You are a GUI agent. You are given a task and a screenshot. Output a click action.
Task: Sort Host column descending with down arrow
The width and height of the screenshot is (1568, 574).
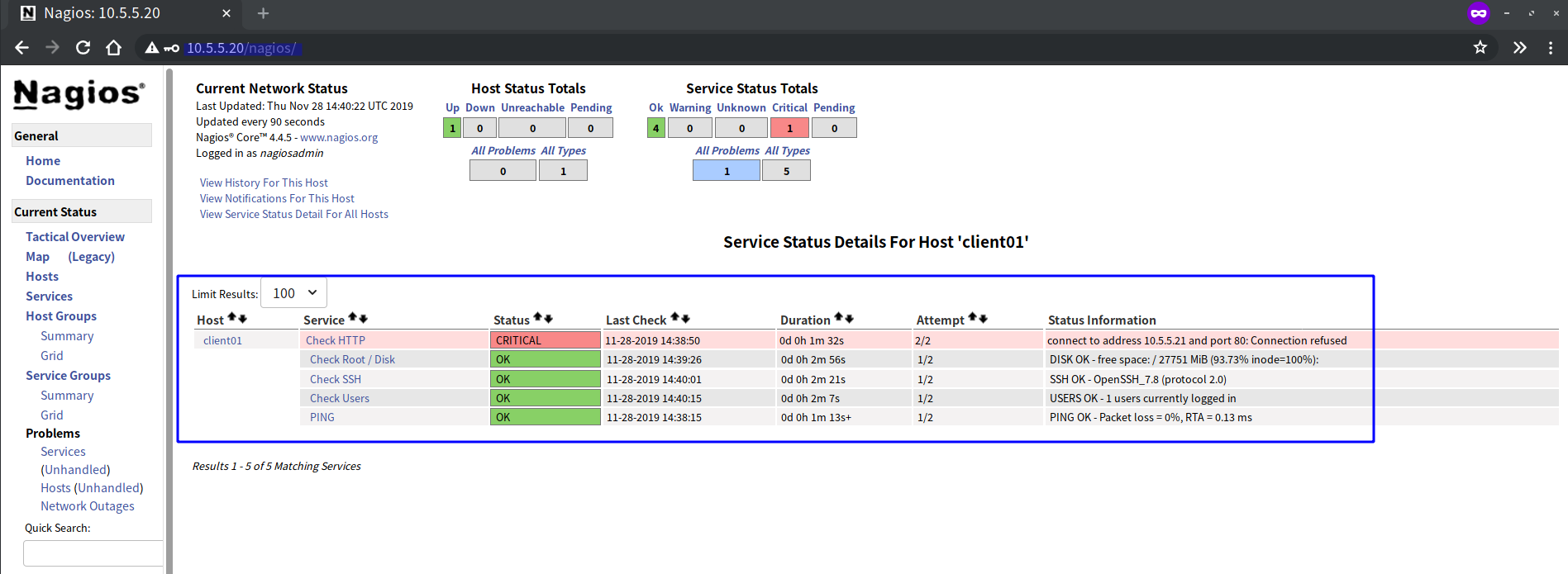pyautogui.click(x=242, y=319)
